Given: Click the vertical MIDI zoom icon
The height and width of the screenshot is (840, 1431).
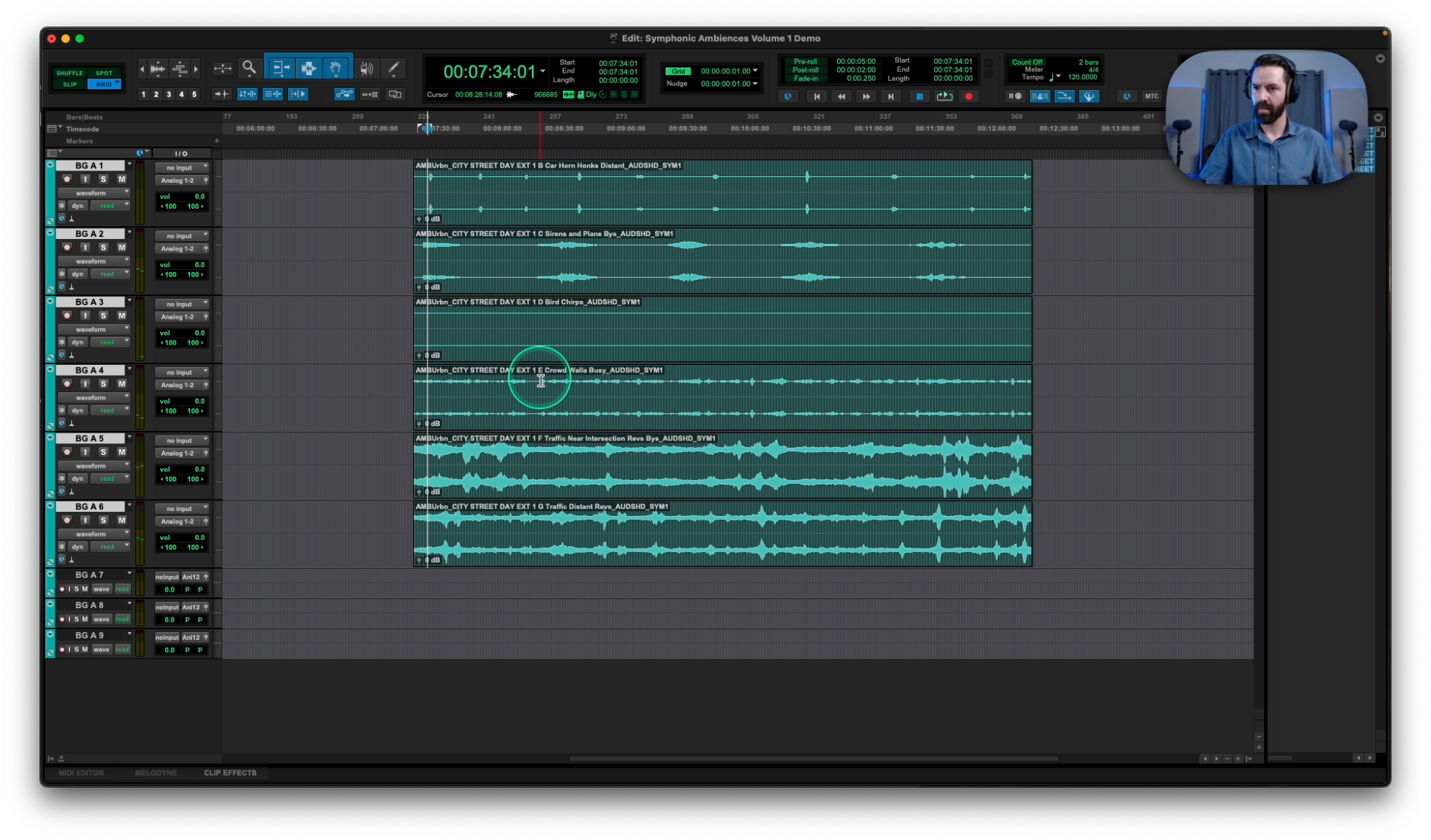Looking at the screenshot, I should (x=180, y=69).
